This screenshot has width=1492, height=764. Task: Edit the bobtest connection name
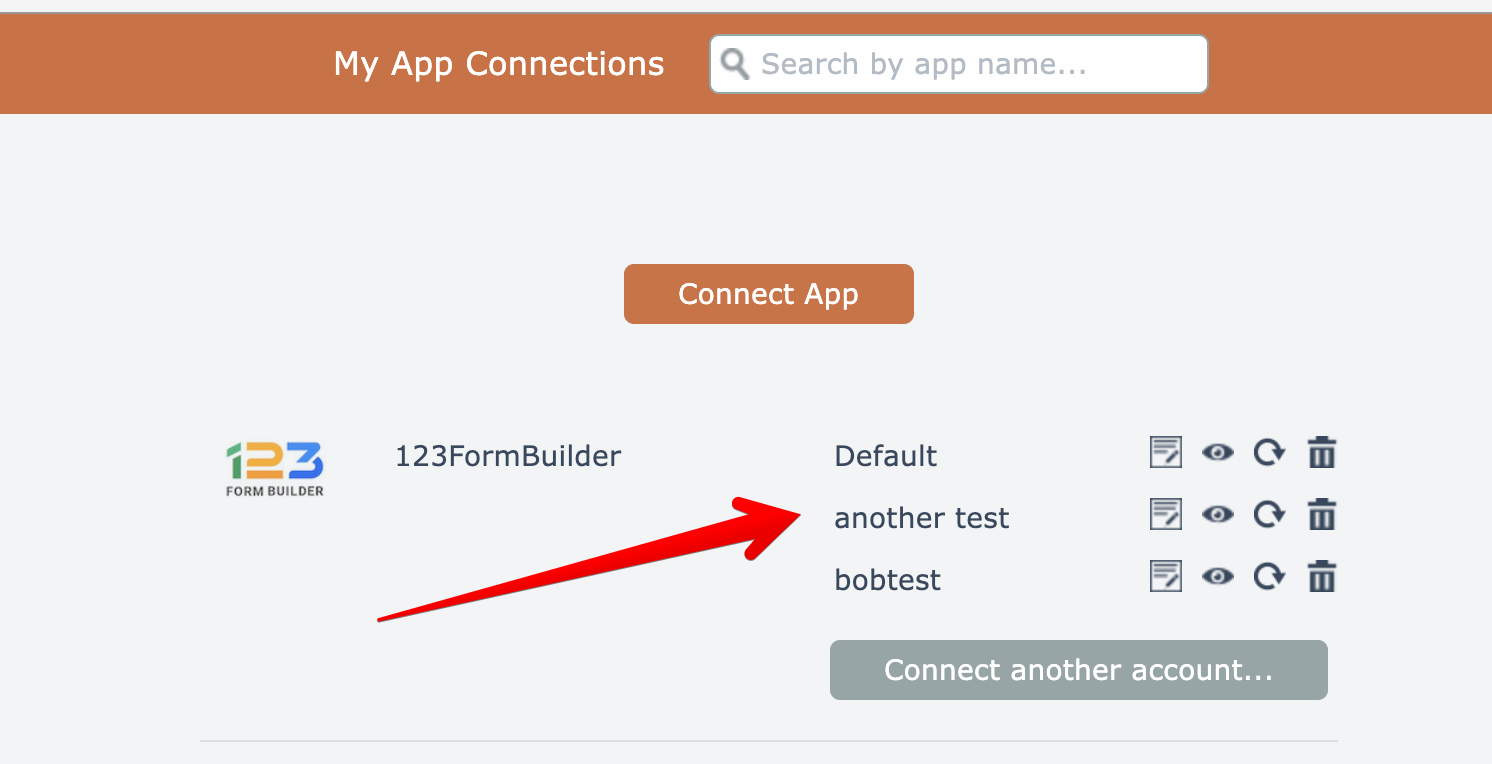(1165, 577)
